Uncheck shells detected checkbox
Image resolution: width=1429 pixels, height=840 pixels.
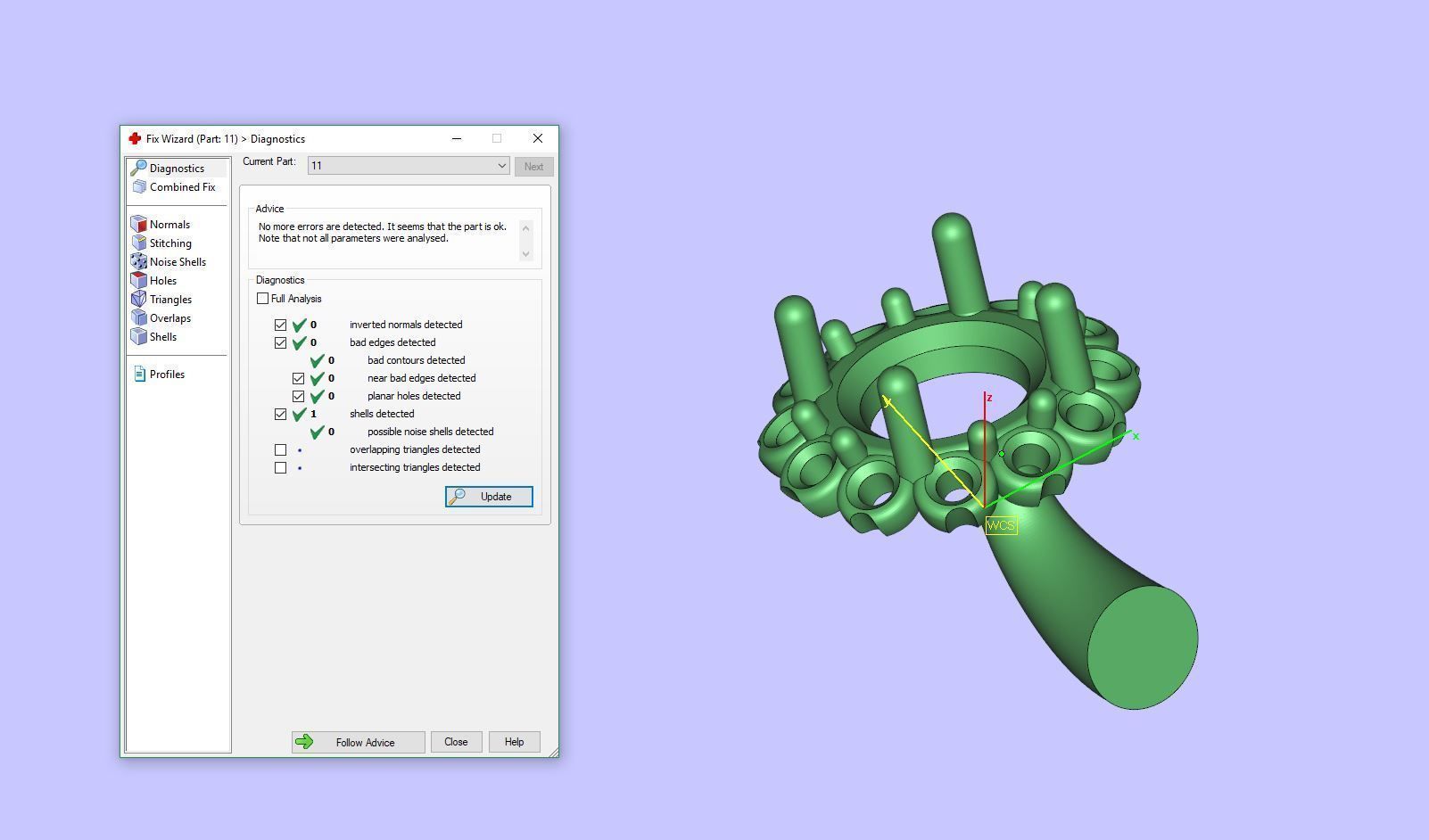tap(281, 415)
